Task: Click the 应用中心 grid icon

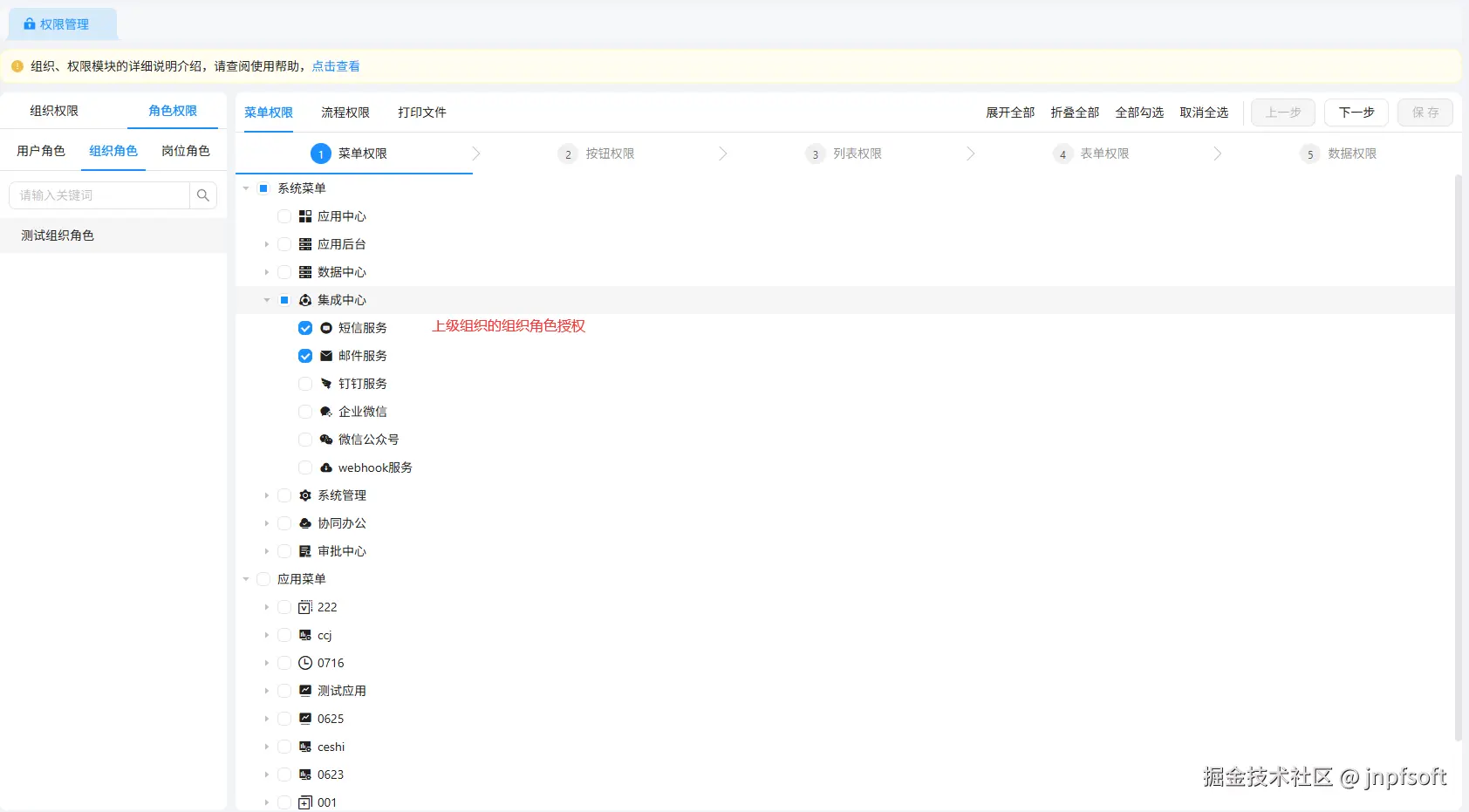Action: tap(305, 216)
